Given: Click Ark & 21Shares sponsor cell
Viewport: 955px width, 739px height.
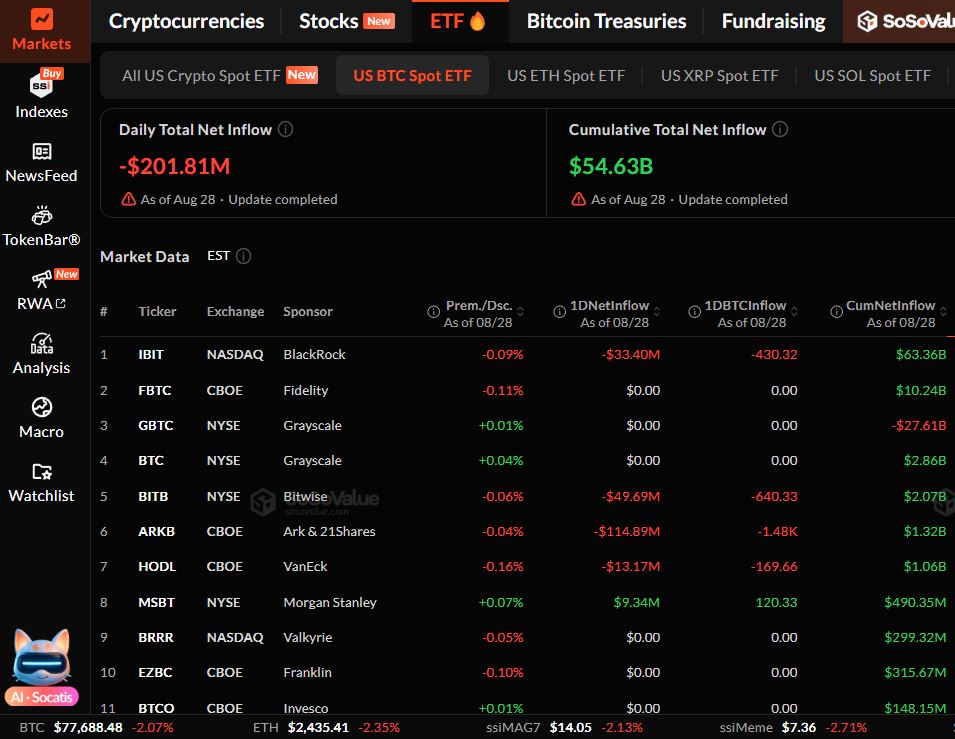Looking at the screenshot, I should [x=329, y=531].
